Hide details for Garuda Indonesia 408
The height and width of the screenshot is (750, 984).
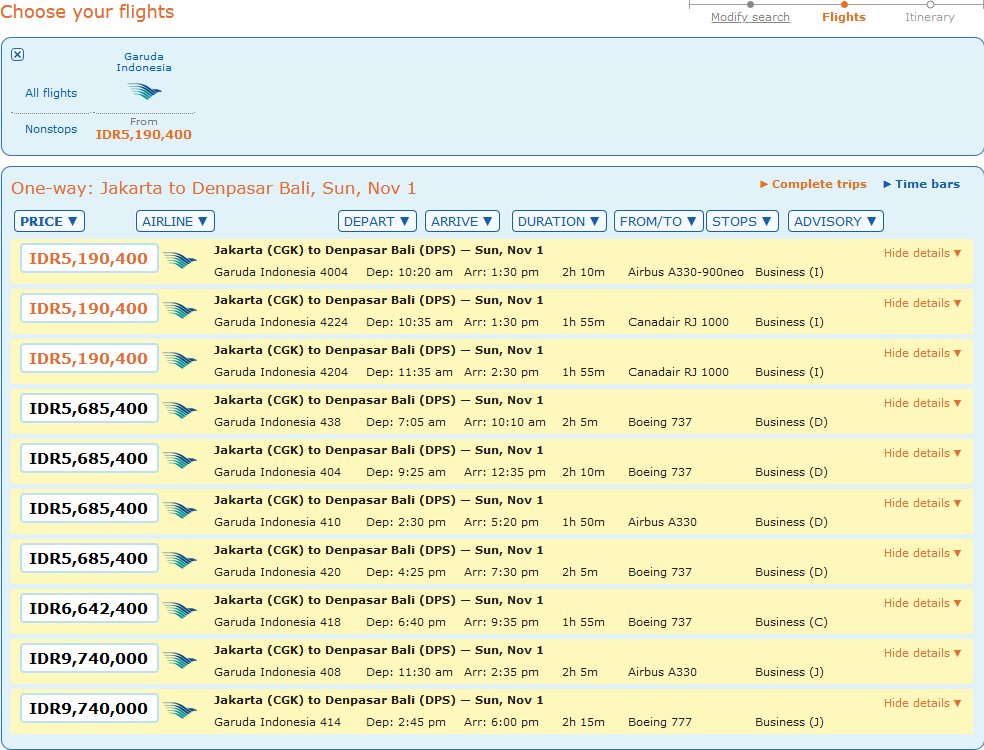pyautogui.click(x=922, y=653)
